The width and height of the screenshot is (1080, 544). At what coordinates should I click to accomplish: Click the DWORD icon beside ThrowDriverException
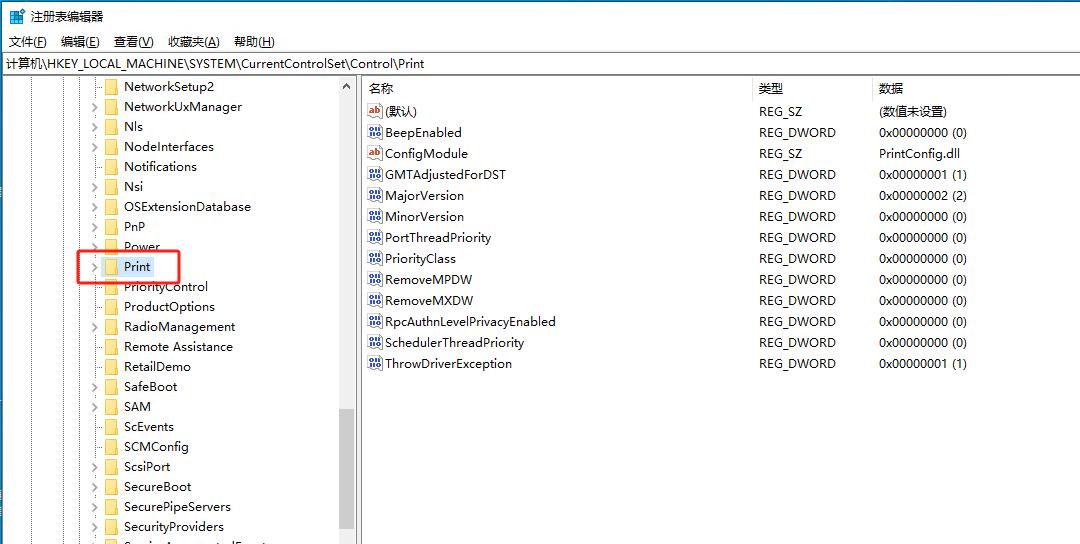click(x=375, y=363)
